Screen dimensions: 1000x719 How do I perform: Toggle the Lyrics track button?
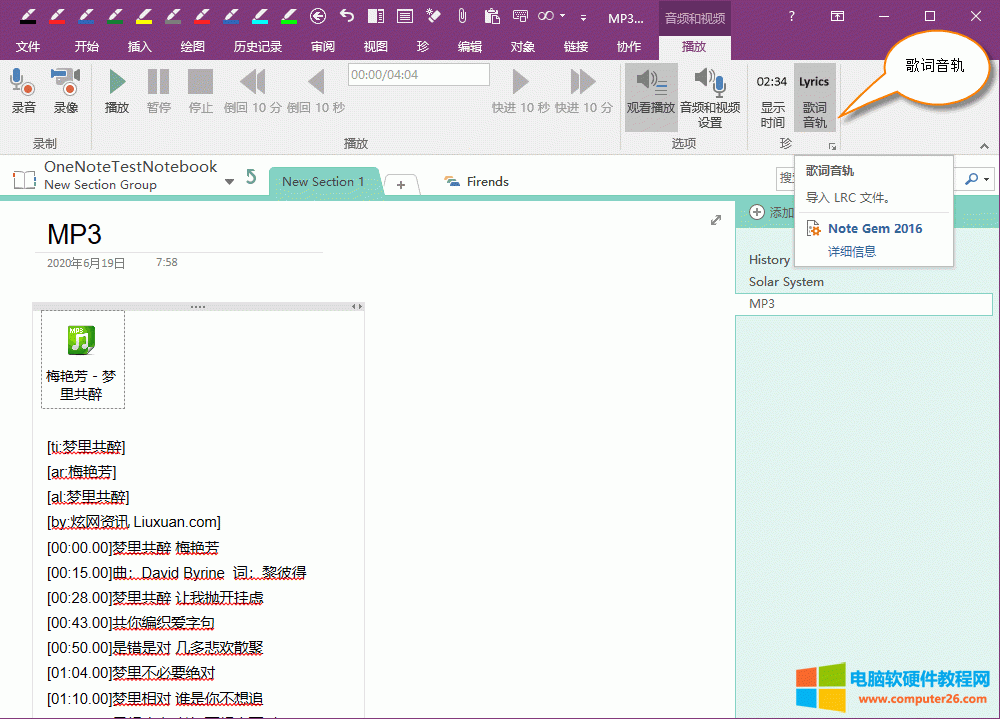[814, 95]
